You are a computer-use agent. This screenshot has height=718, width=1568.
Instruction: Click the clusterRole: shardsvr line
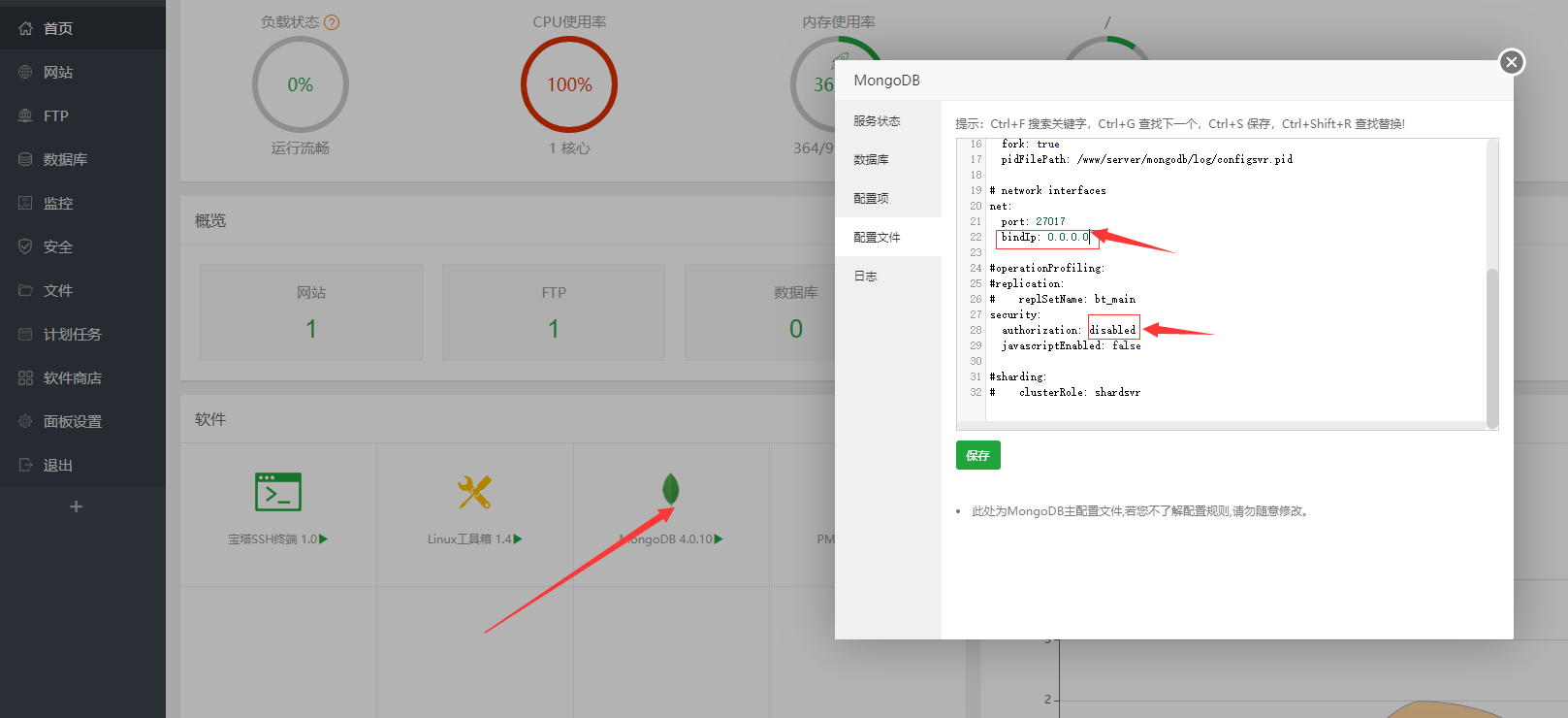pyautogui.click(x=1065, y=392)
